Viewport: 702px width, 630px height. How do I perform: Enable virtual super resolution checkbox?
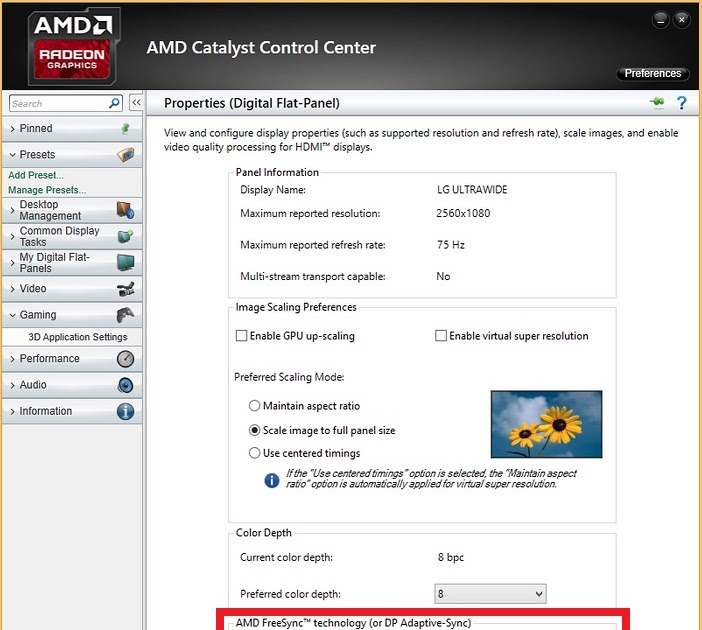(441, 336)
